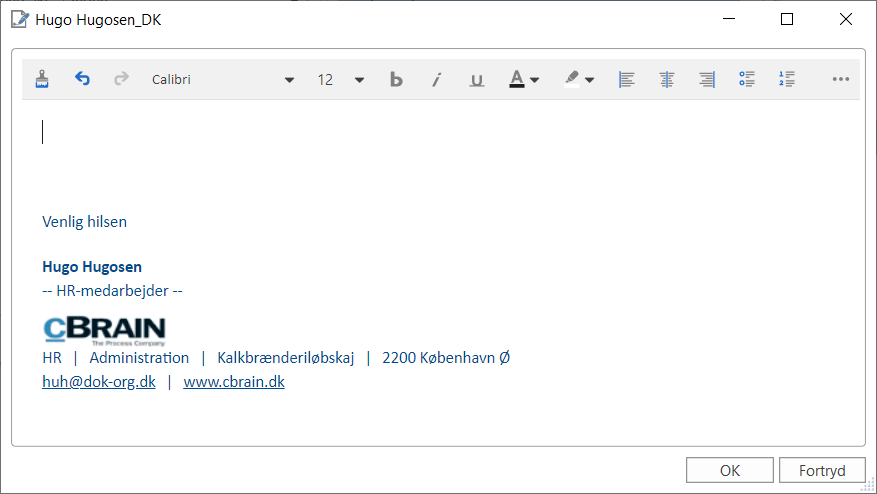The width and height of the screenshot is (877, 494).
Task: Click the redo arrow icon
Action: click(121, 79)
